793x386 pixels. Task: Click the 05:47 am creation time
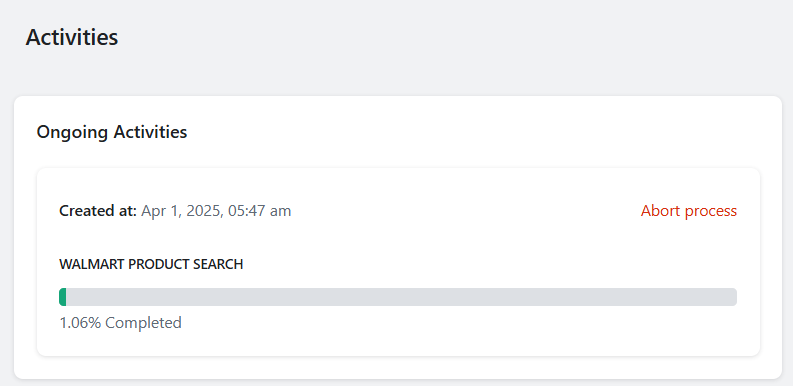click(x=259, y=210)
